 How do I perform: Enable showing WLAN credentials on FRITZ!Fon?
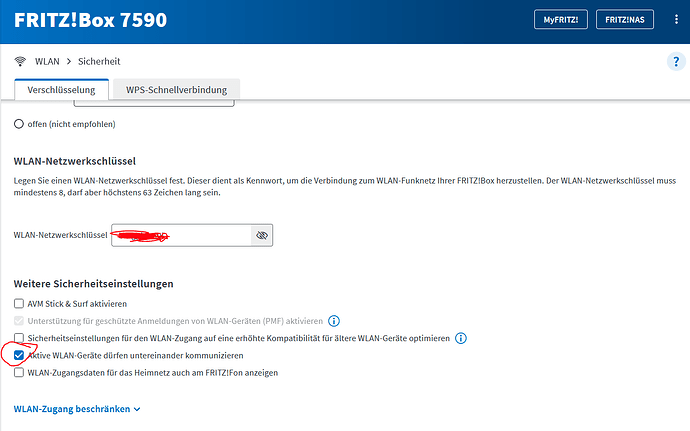point(18,372)
